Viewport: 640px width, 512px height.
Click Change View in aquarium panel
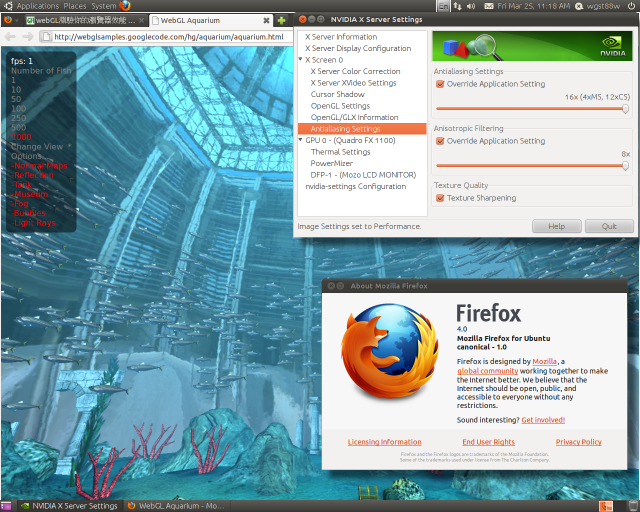(x=37, y=147)
